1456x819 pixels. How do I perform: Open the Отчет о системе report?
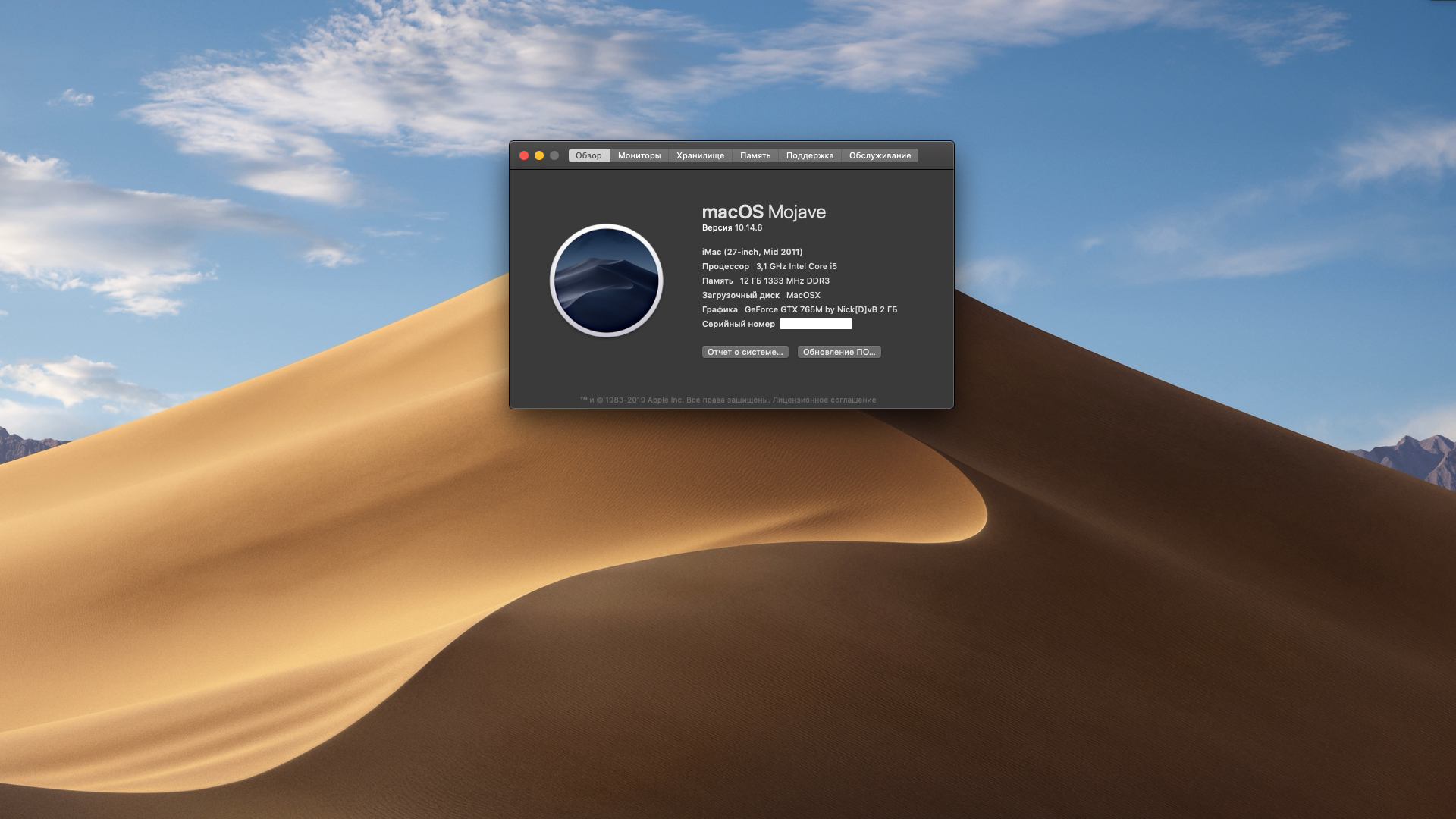[745, 352]
